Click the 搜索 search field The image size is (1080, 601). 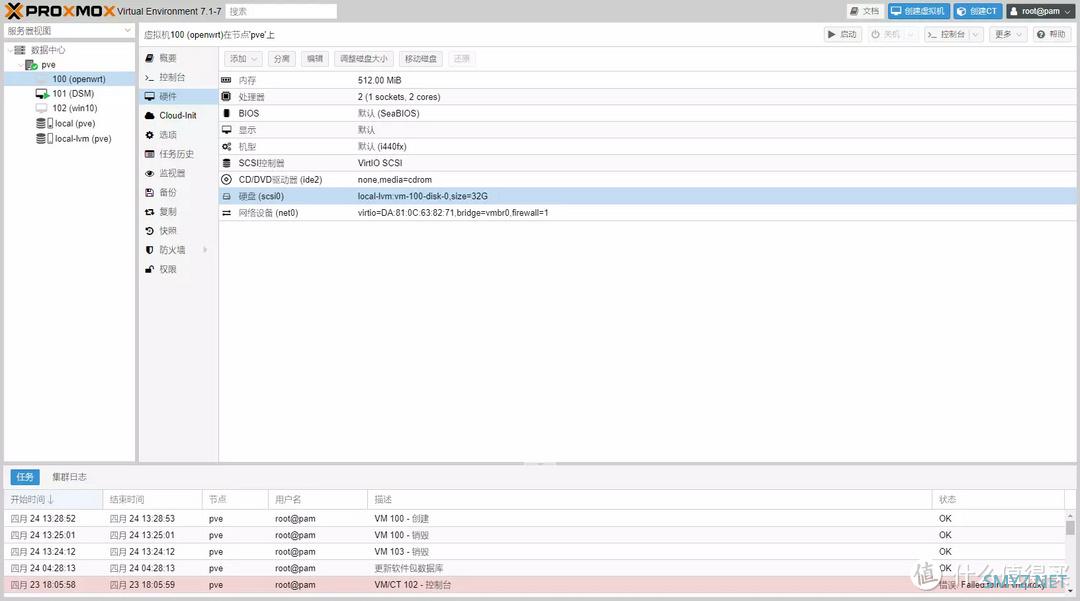[281, 11]
